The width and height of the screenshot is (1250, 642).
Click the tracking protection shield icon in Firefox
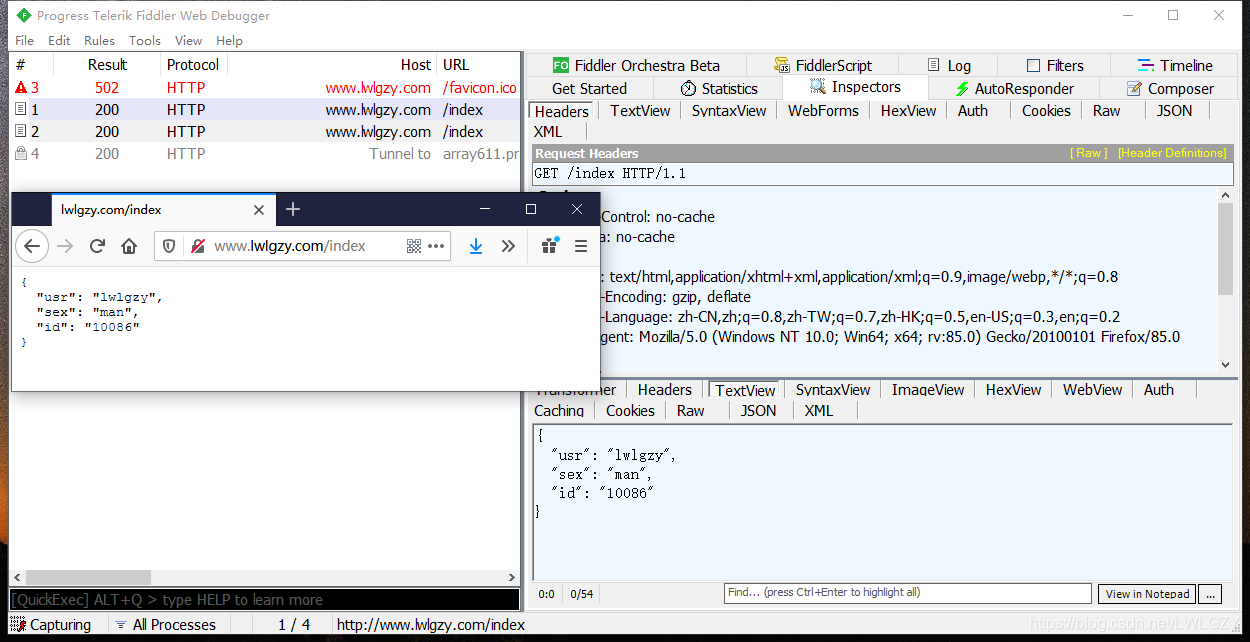click(169, 246)
